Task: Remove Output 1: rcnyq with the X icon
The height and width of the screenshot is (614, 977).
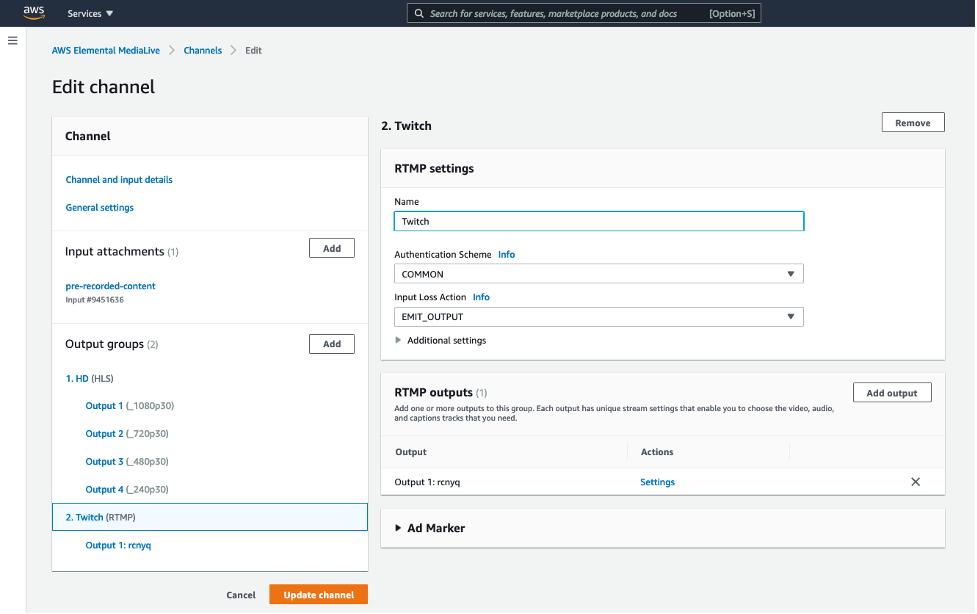Action: point(915,481)
